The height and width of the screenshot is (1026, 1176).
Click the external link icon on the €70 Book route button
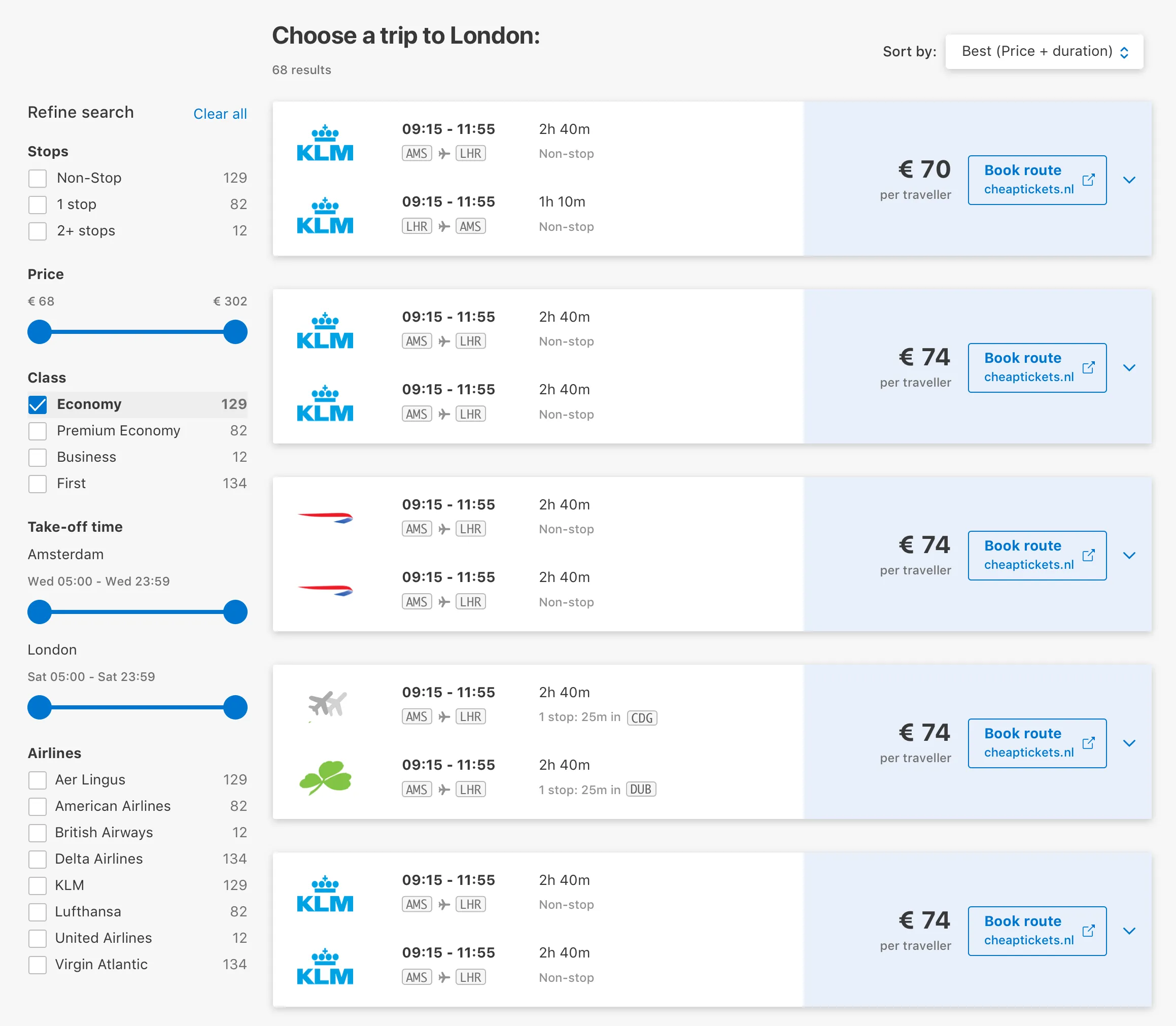click(x=1088, y=180)
